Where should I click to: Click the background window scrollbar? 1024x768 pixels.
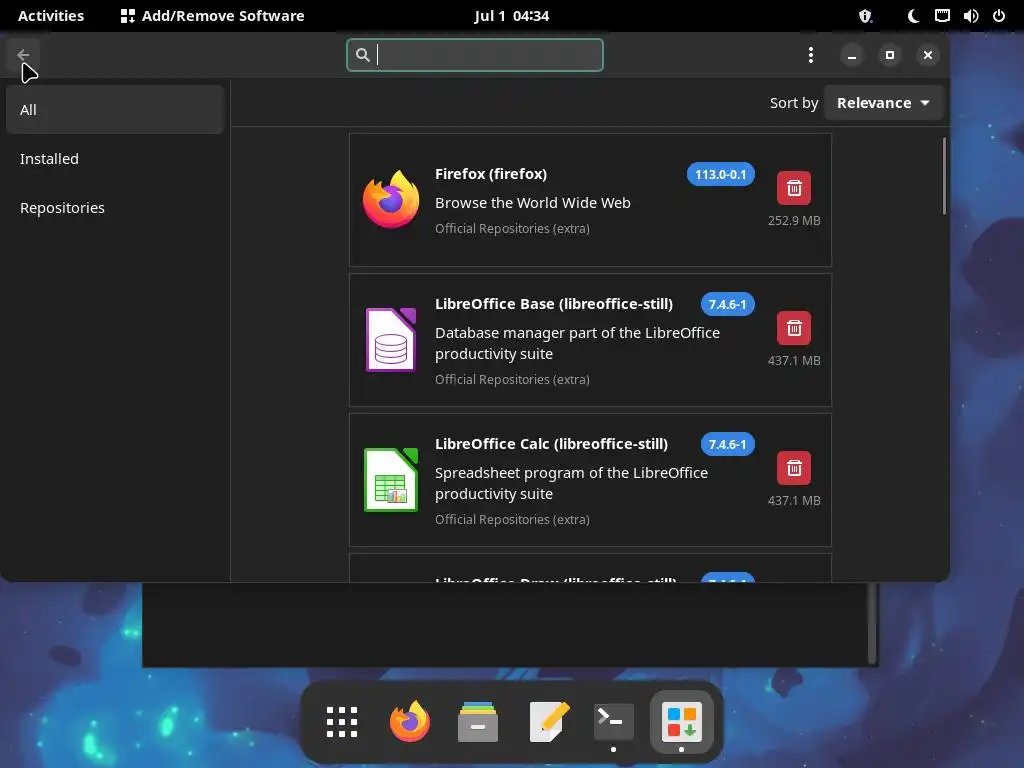872,624
